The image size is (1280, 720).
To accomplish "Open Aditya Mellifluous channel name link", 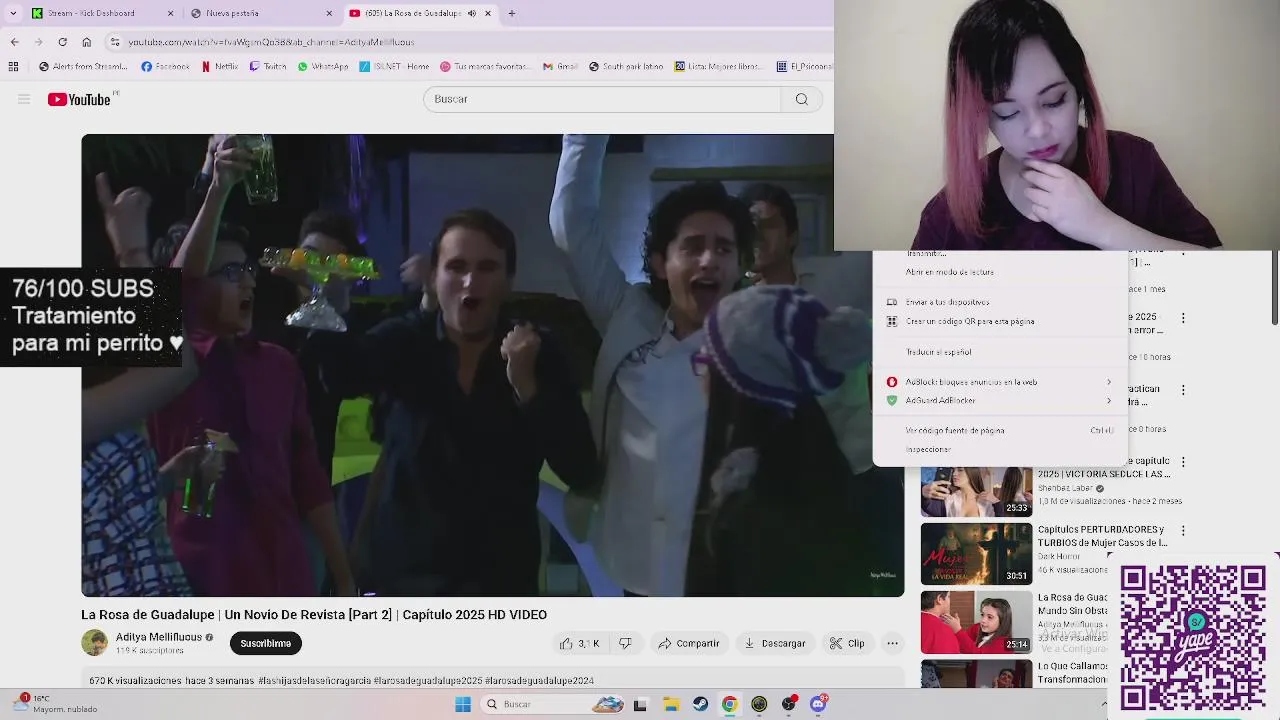I will (x=158, y=637).
